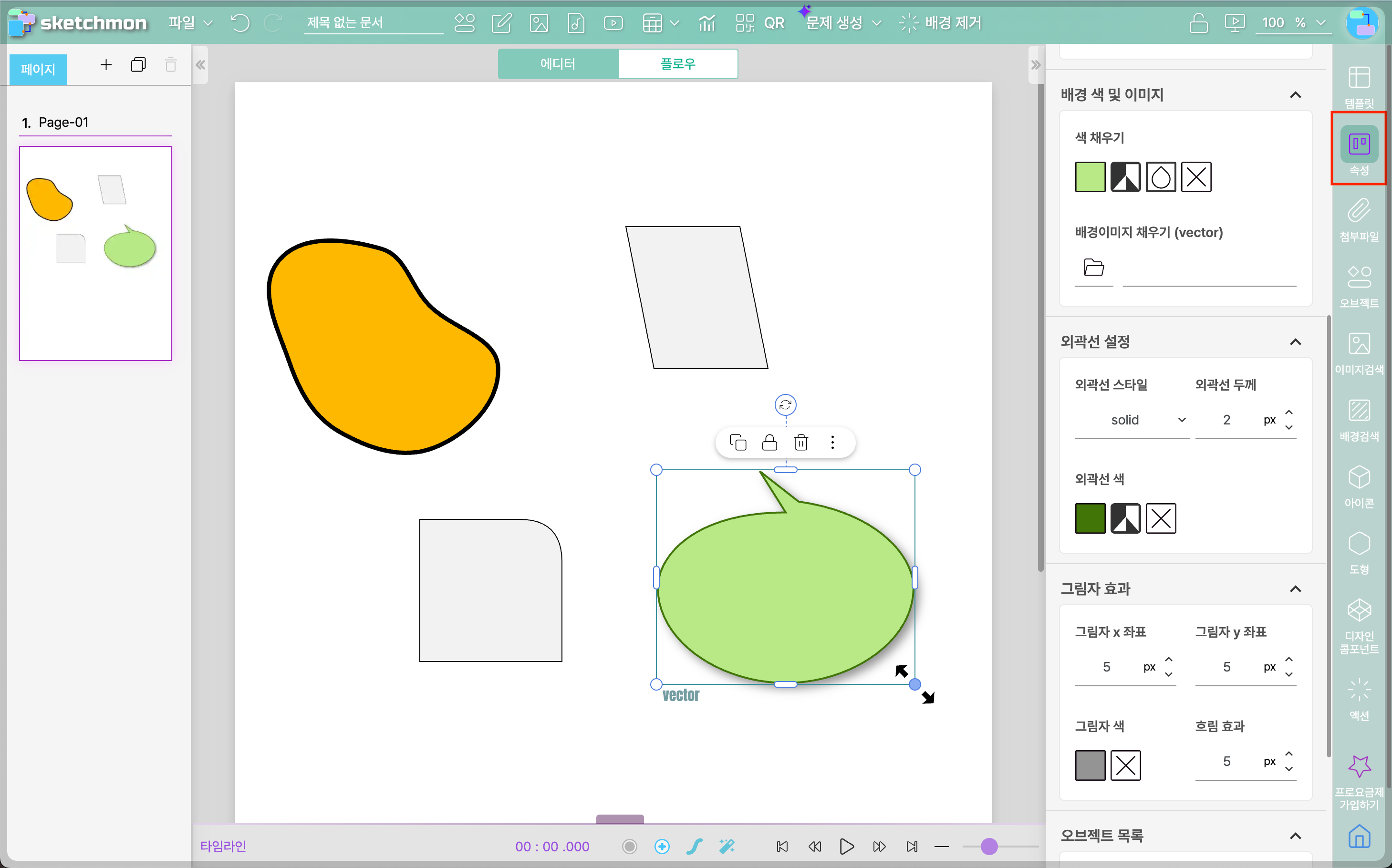This screenshot has height=868, width=1392.
Task: Open the chart insert tool
Action: [706, 23]
